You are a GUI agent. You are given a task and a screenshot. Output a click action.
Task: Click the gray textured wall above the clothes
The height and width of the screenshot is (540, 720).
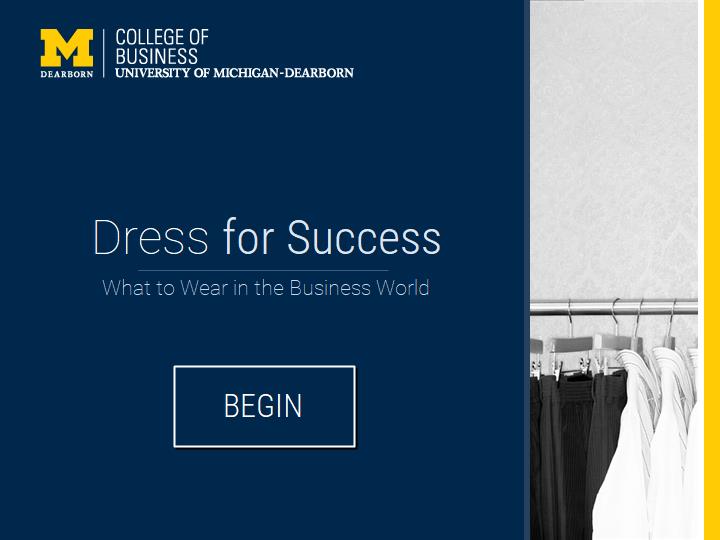coord(612,150)
